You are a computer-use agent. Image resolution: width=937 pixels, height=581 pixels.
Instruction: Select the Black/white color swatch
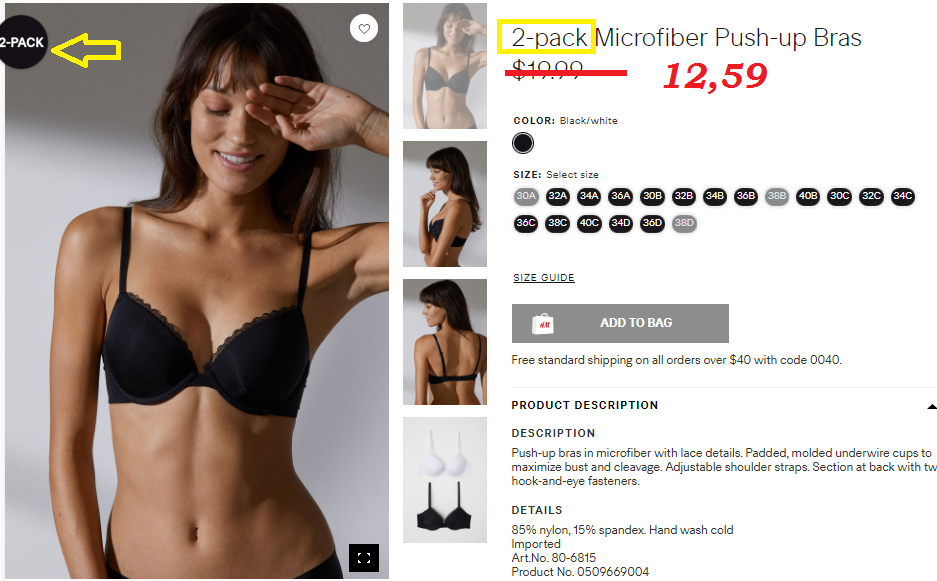coord(523,143)
